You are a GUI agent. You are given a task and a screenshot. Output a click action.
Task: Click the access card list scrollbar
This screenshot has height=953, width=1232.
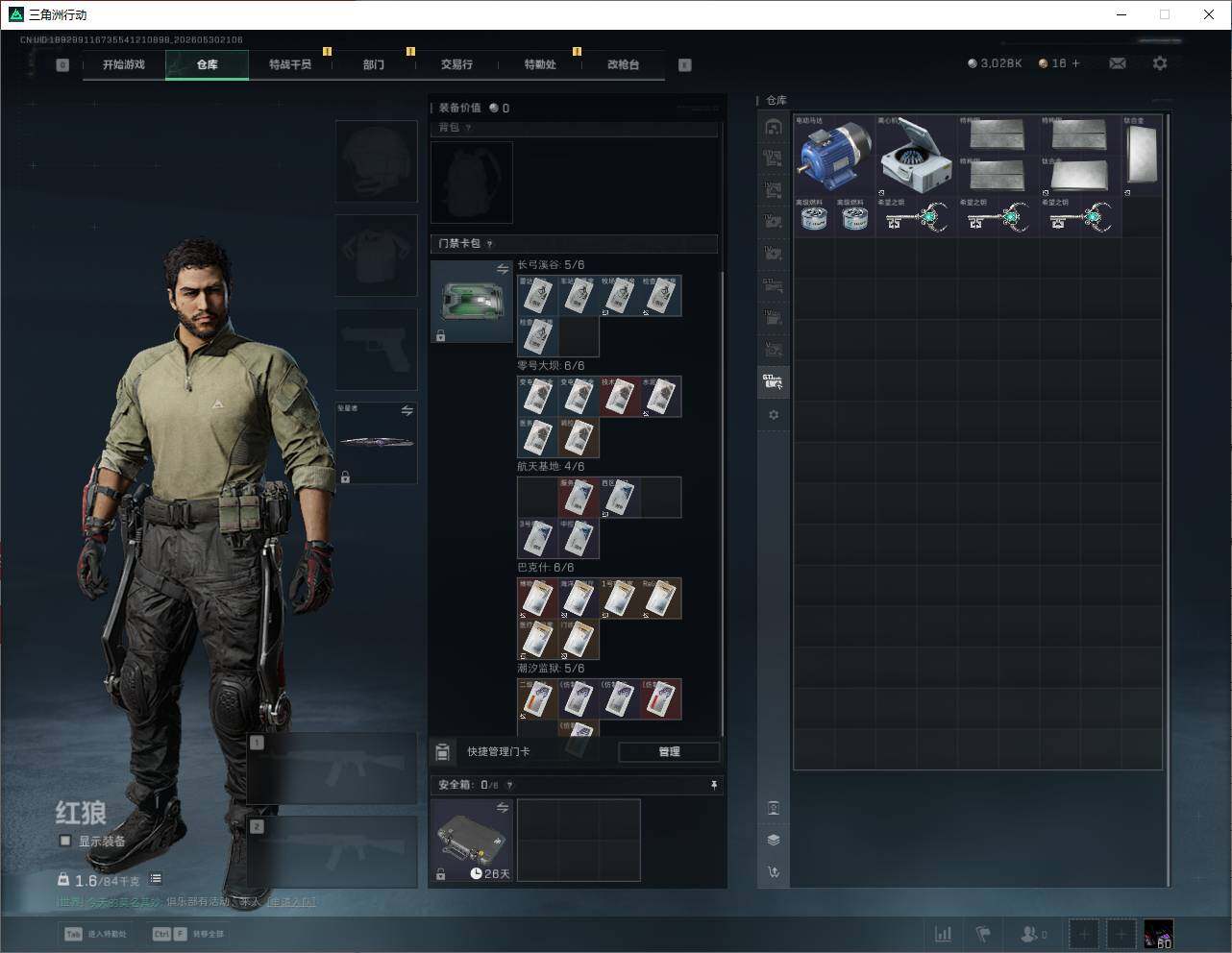722,502
